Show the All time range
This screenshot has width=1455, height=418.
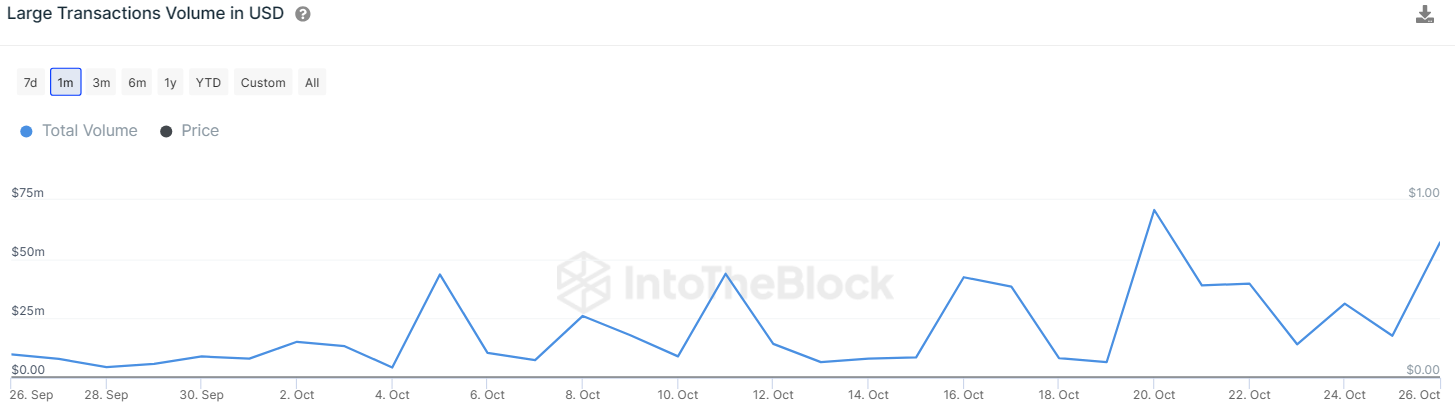click(x=312, y=83)
